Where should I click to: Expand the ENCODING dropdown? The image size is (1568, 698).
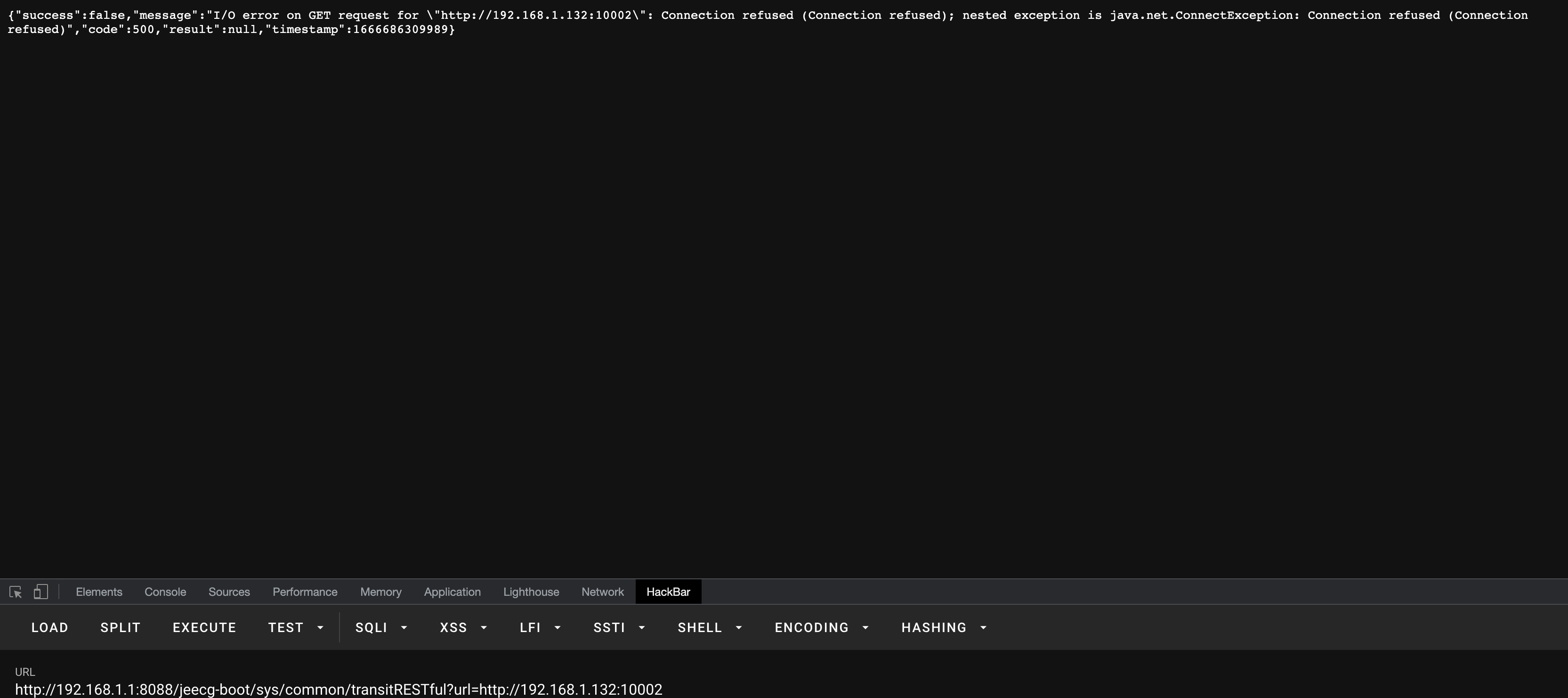(x=821, y=627)
